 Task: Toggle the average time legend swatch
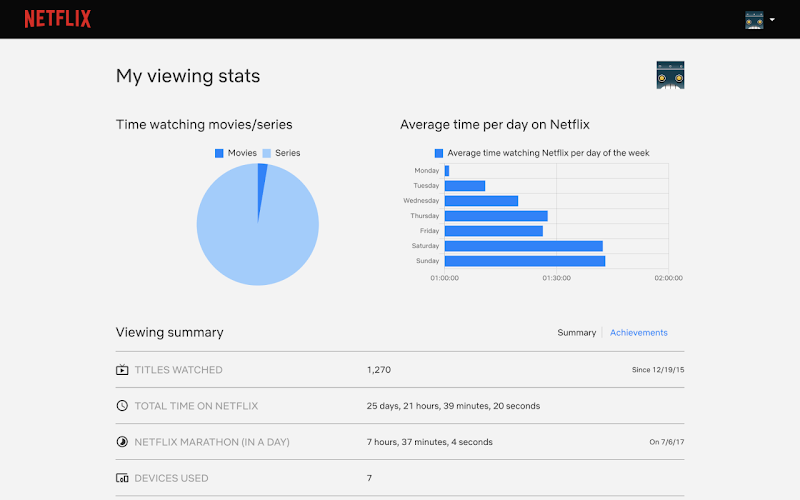[438, 153]
